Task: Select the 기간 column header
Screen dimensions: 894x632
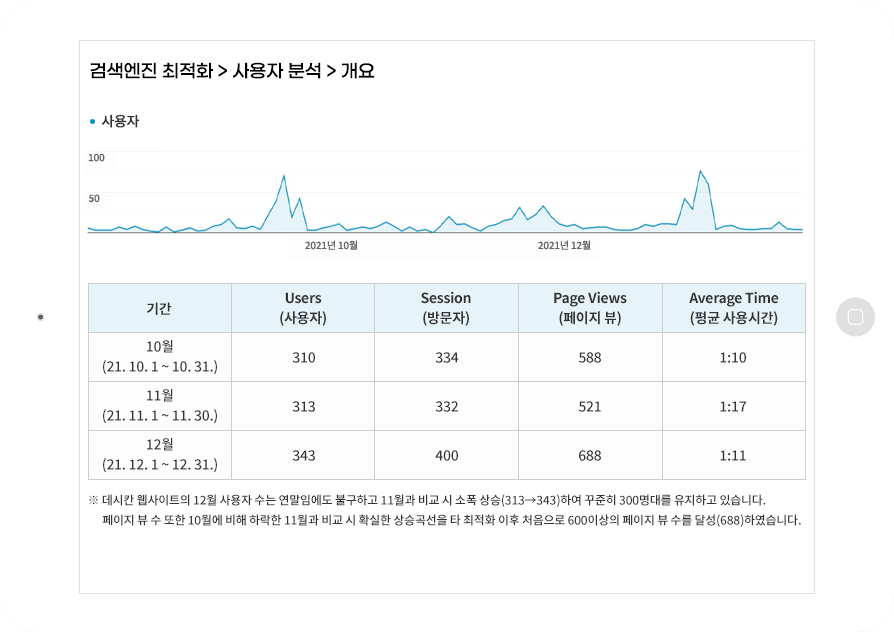Action: pyautogui.click(x=160, y=308)
